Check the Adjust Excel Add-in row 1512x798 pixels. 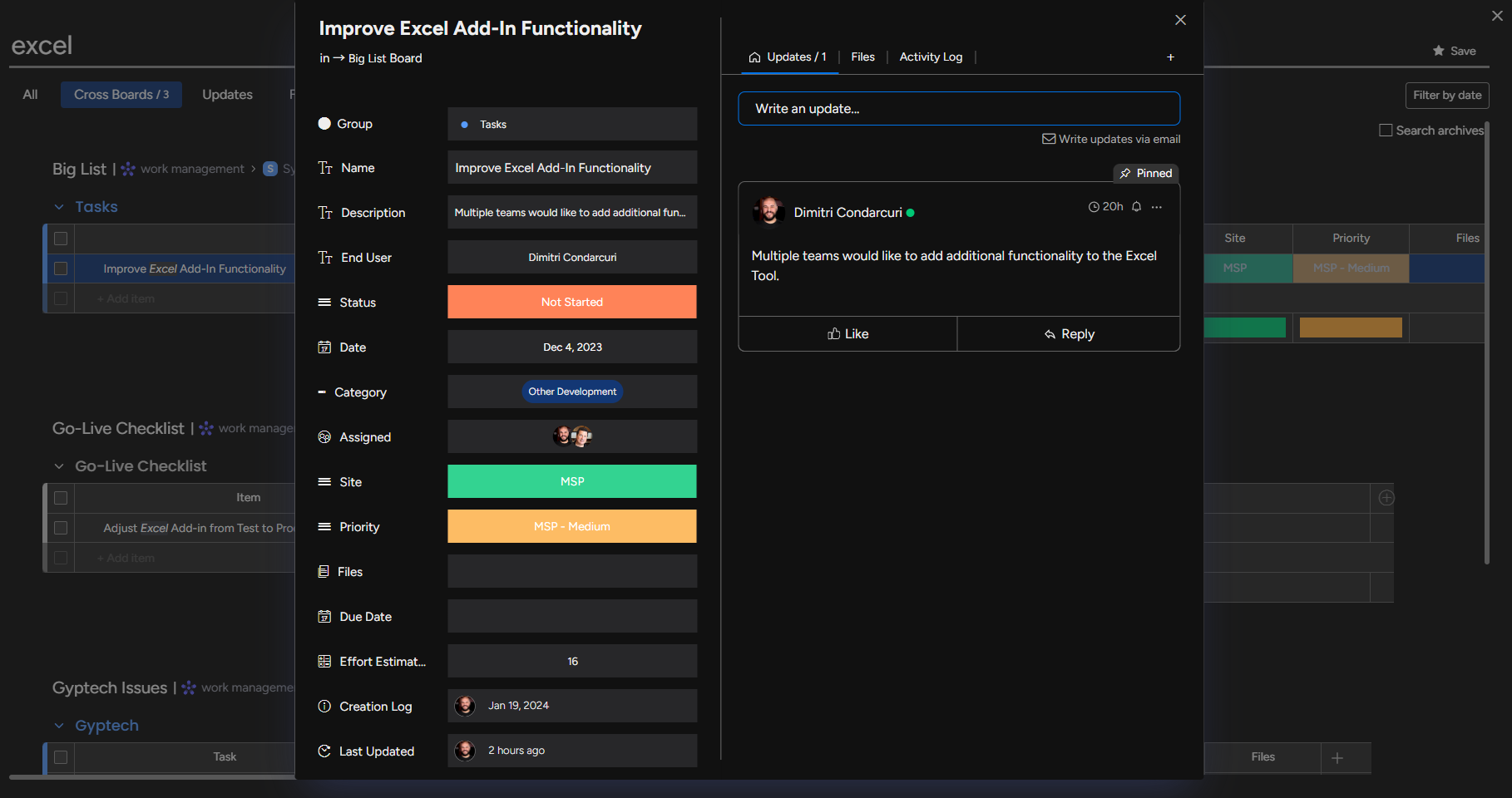click(x=61, y=528)
